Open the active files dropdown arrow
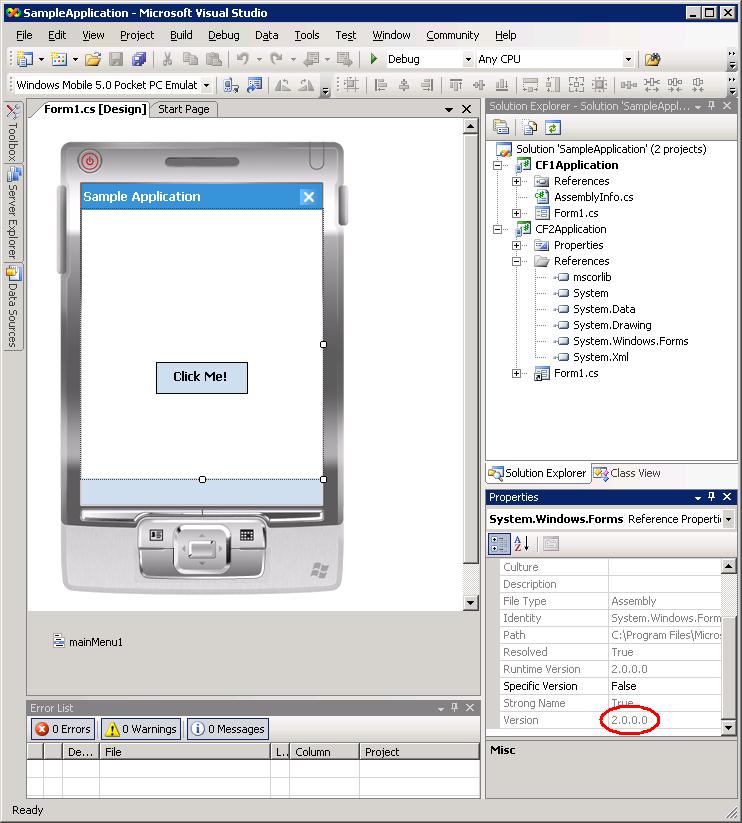 tap(449, 109)
